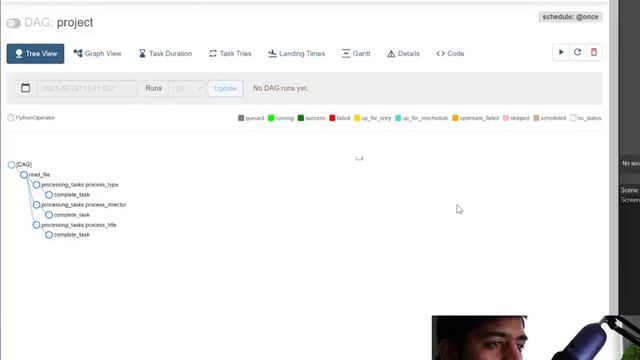Open the Details tab
This screenshot has width=640, height=360.
(x=403, y=53)
